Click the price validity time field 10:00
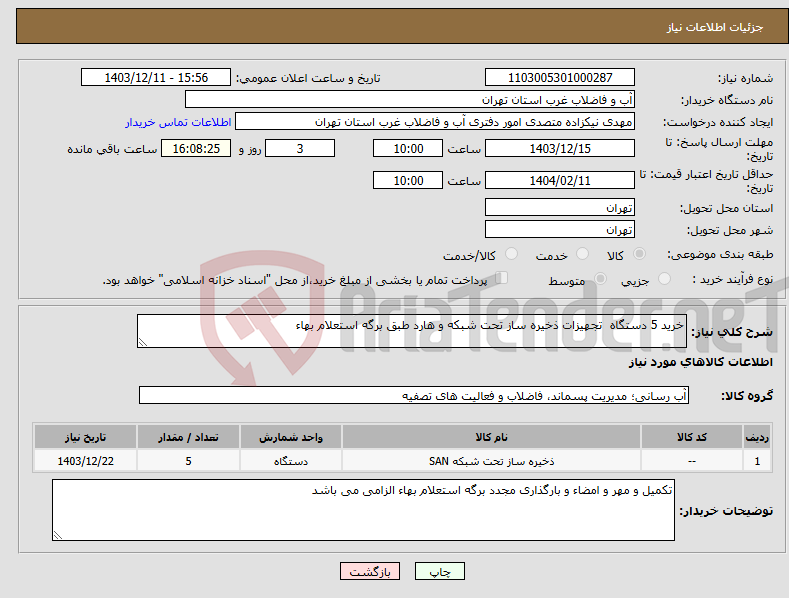The height and width of the screenshot is (598, 789). (x=408, y=180)
